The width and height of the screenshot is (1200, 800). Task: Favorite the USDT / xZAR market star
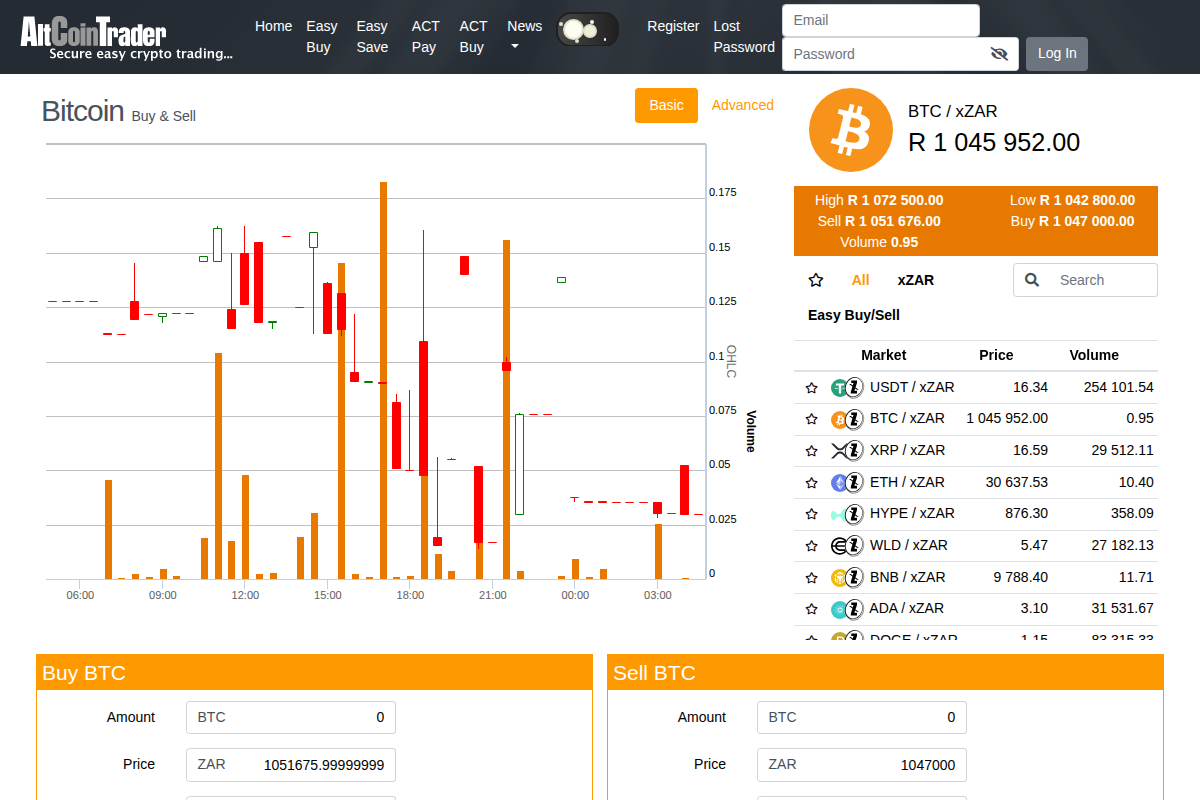812,388
